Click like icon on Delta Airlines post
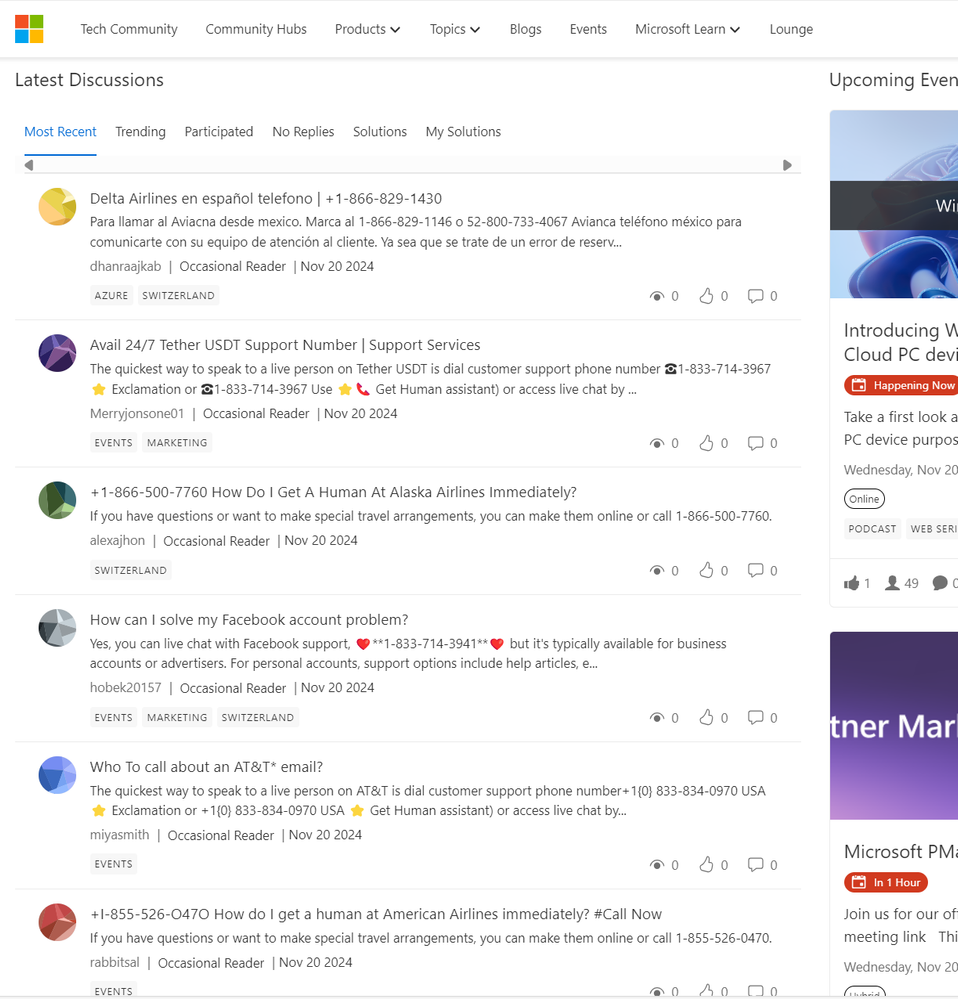 [x=706, y=296]
